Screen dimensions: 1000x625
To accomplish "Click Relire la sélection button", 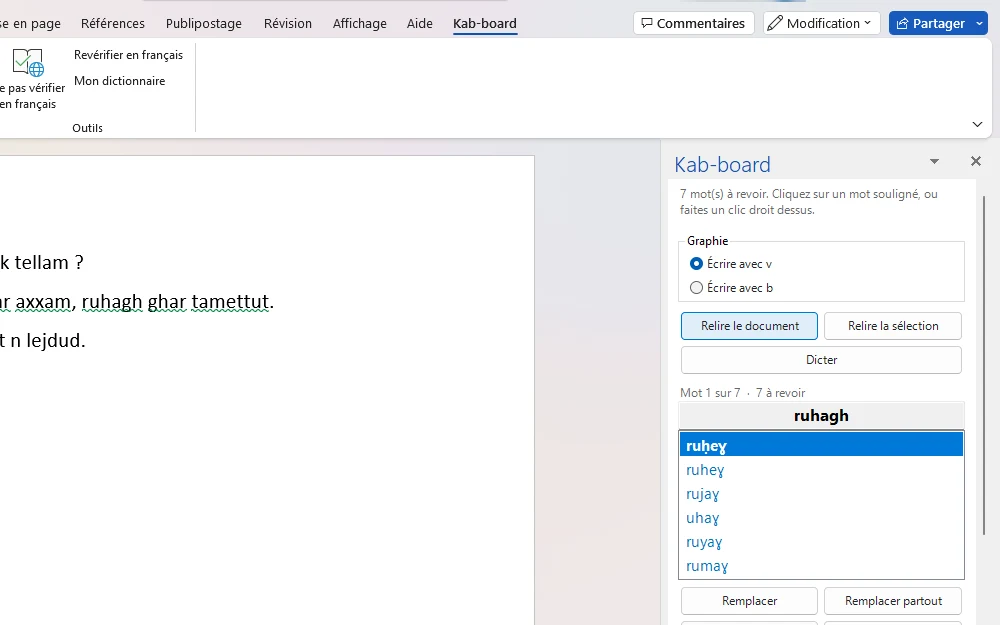I will click(x=893, y=326).
